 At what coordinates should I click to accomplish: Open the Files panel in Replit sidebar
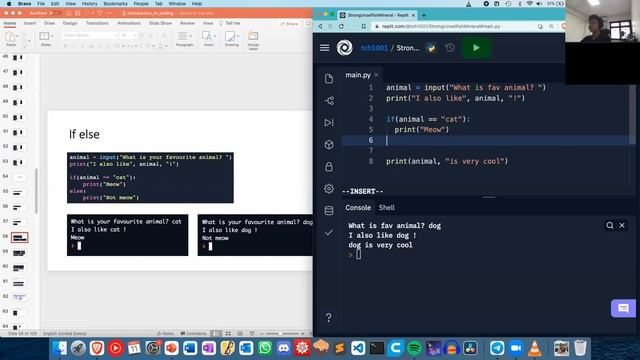coord(329,79)
